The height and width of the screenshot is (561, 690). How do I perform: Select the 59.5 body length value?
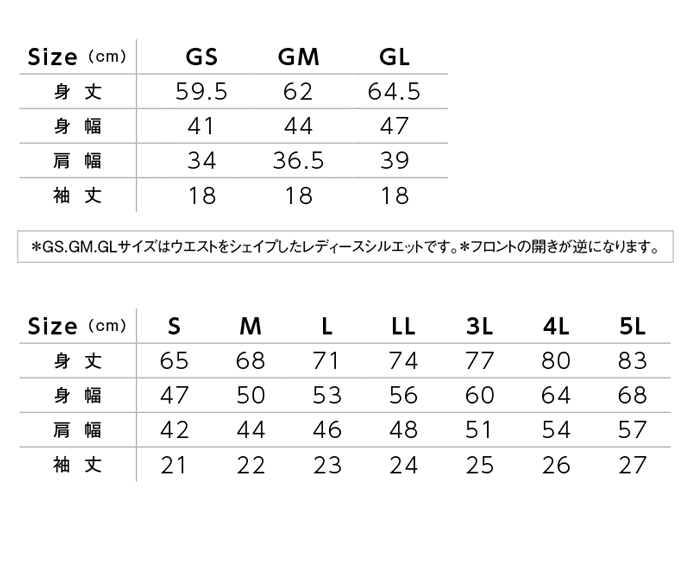(202, 92)
